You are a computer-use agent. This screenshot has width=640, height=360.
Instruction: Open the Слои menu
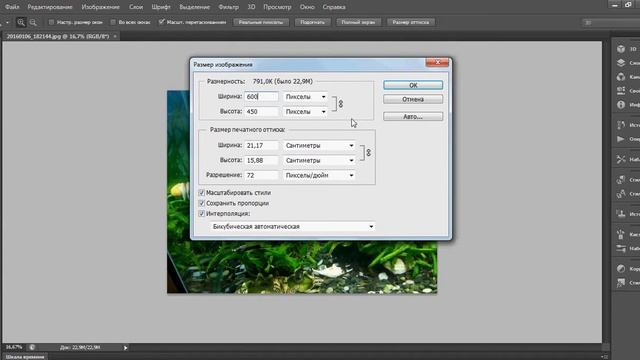[x=136, y=7]
